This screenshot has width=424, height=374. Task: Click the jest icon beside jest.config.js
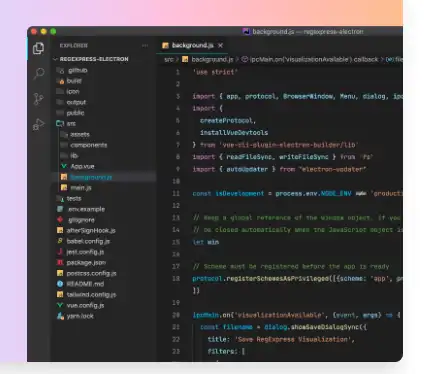[x=60, y=251]
